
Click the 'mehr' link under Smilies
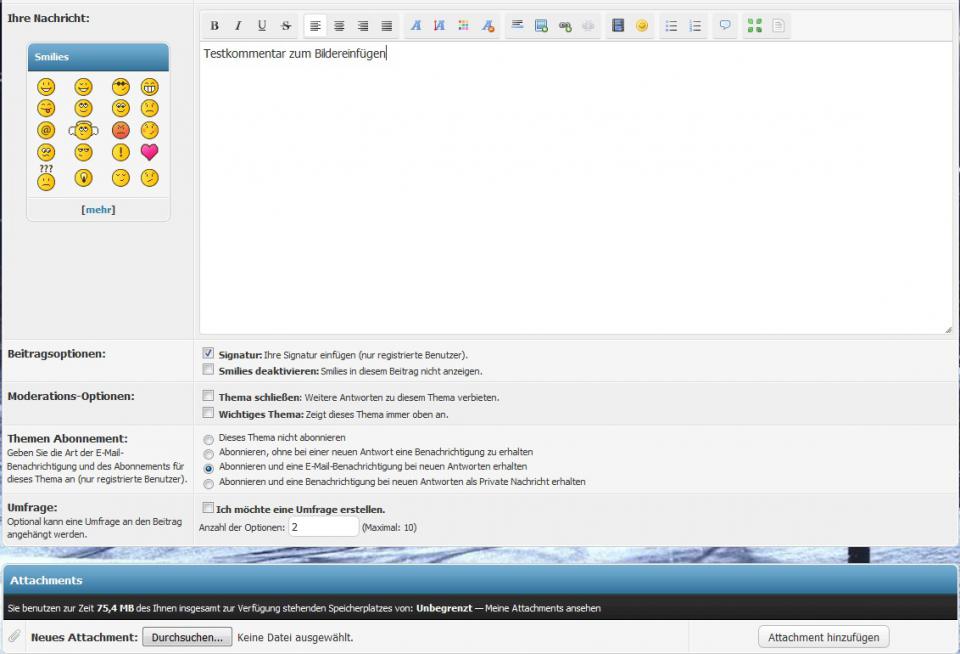[98, 210]
